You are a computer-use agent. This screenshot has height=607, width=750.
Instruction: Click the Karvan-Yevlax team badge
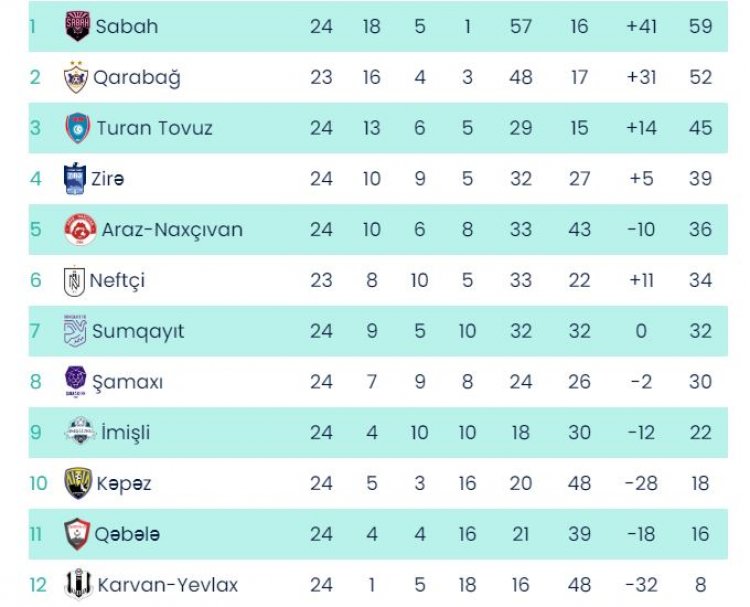click(77, 585)
